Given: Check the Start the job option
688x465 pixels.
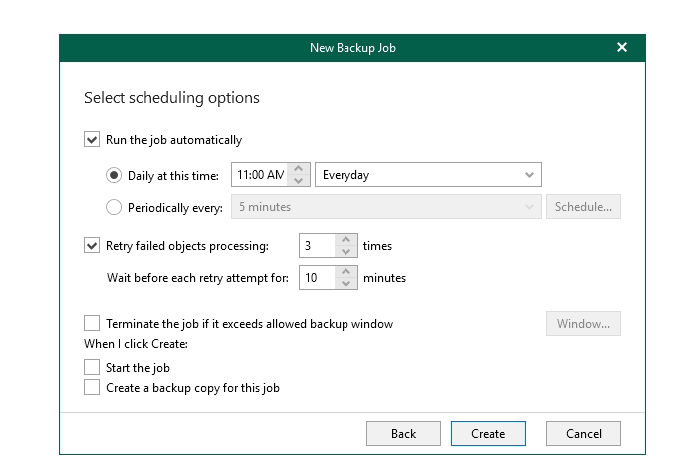Looking at the screenshot, I should click(x=92, y=367).
